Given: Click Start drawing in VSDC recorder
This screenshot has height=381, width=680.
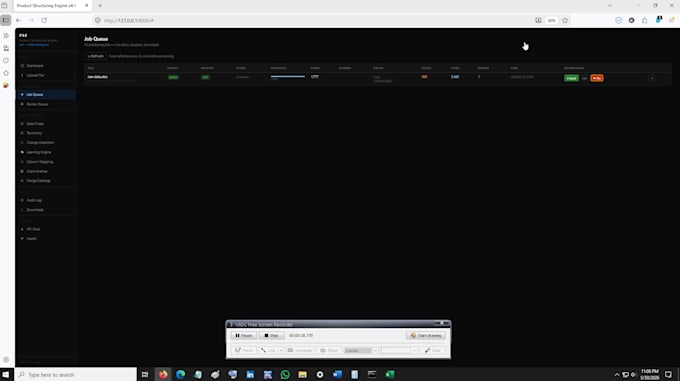Looking at the screenshot, I should coord(426,335).
